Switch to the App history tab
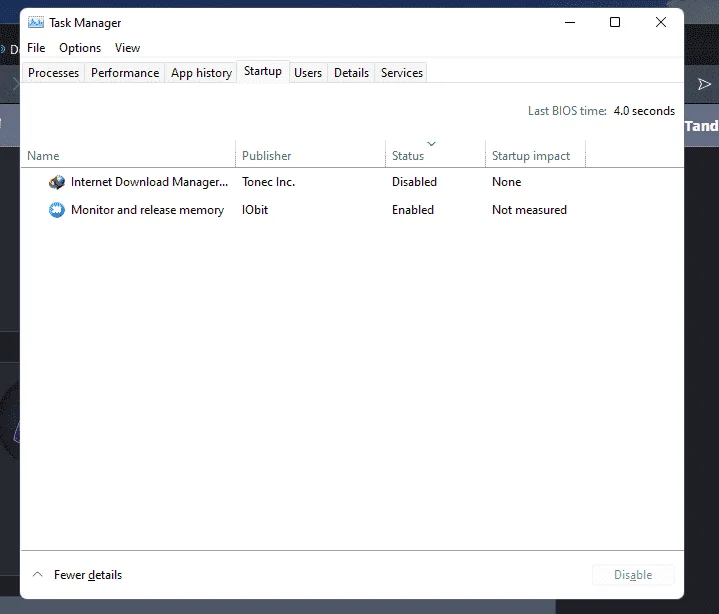The width and height of the screenshot is (719, 614). (x=201, y=73)
